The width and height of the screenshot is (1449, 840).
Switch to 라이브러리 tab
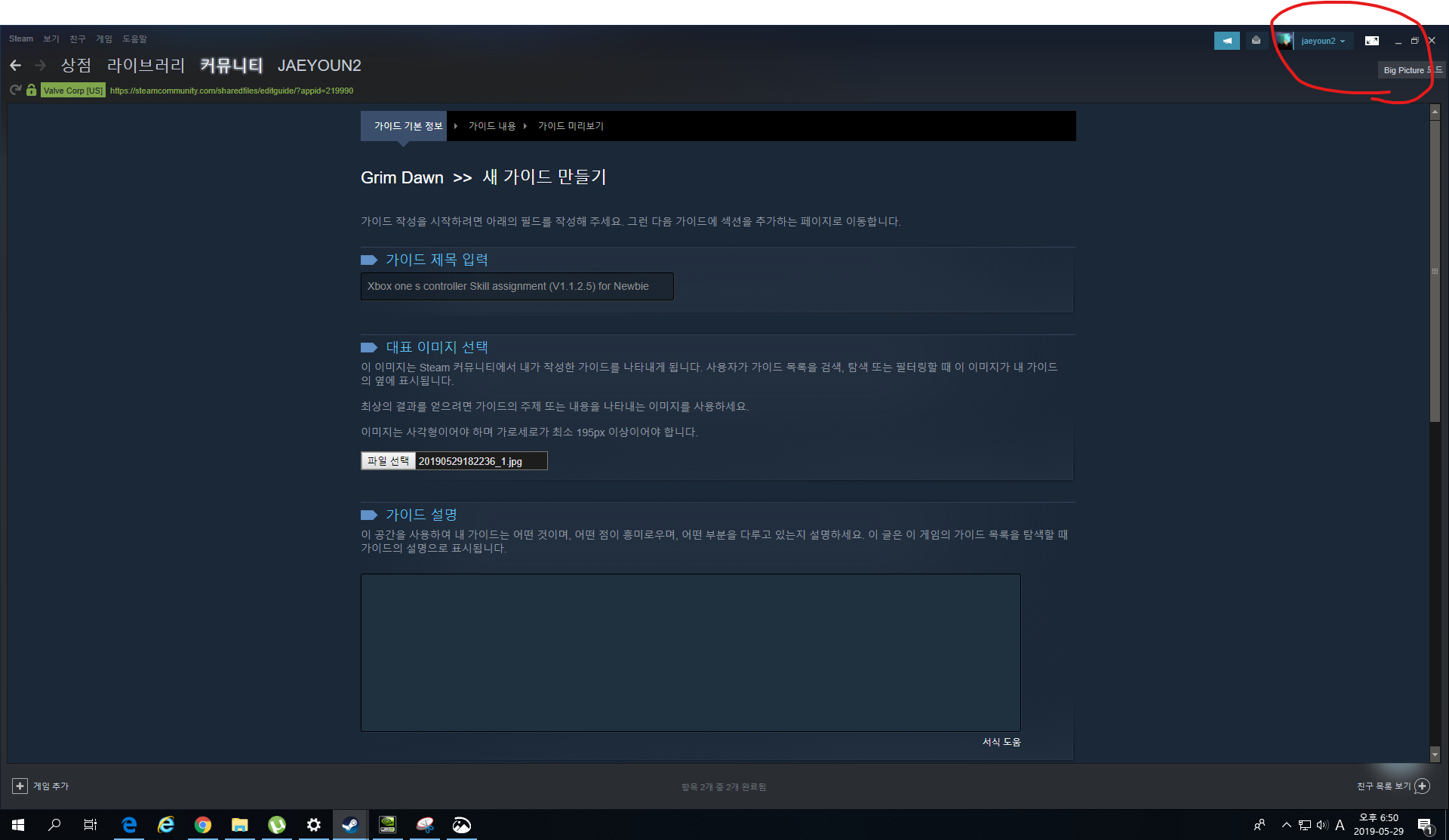click(x=146, y=66)
